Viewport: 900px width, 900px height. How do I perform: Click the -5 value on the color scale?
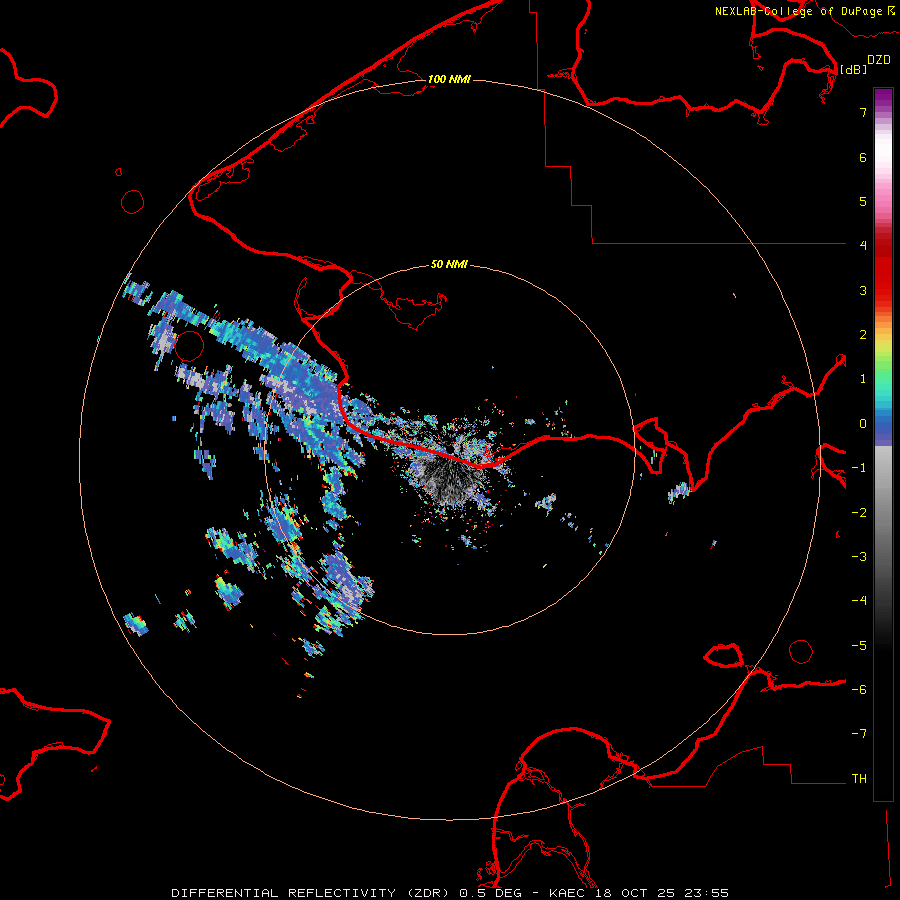pos(859,646)
